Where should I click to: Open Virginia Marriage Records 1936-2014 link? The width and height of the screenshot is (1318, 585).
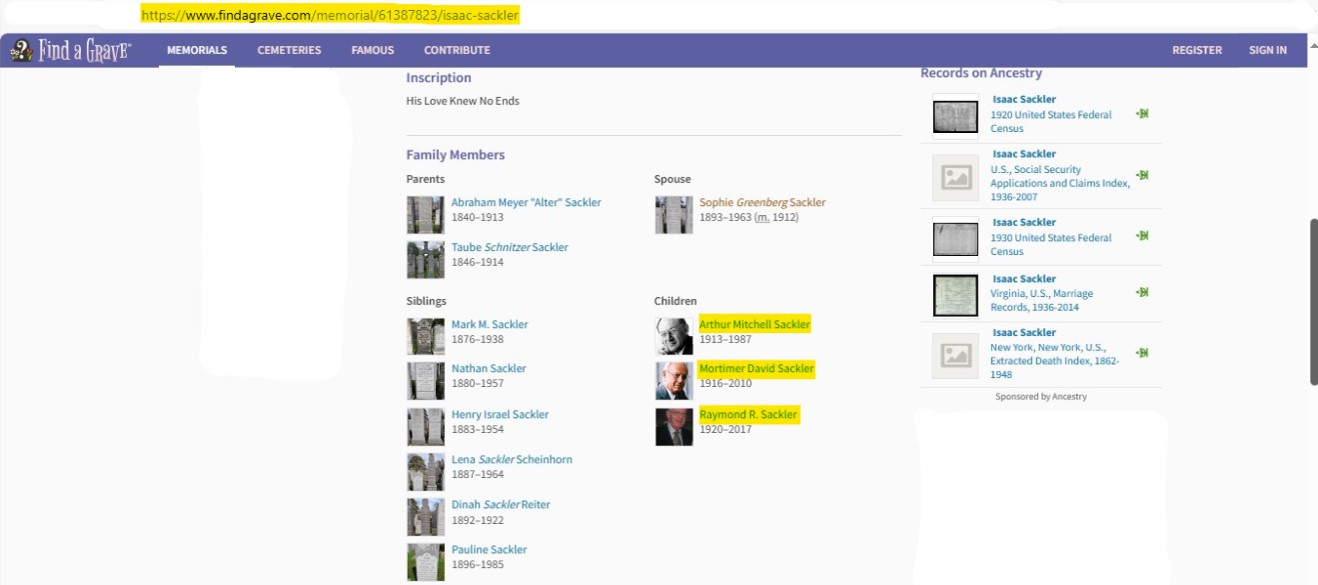tap(1042, 300)
